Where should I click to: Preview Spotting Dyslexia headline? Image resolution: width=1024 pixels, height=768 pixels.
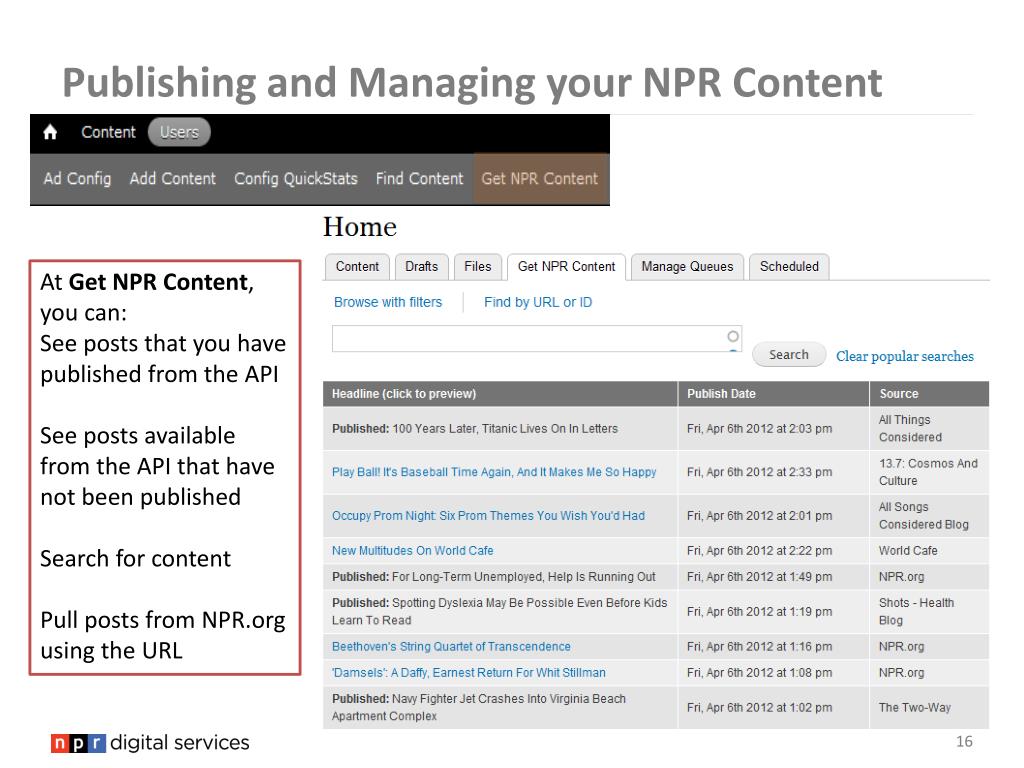500,612
